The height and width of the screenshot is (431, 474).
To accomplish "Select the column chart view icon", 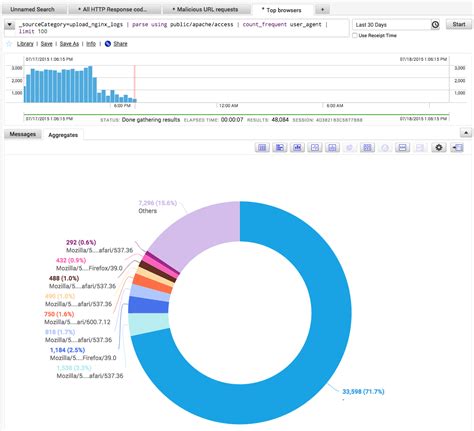I will pyautogui.click(x=297, y=147).
